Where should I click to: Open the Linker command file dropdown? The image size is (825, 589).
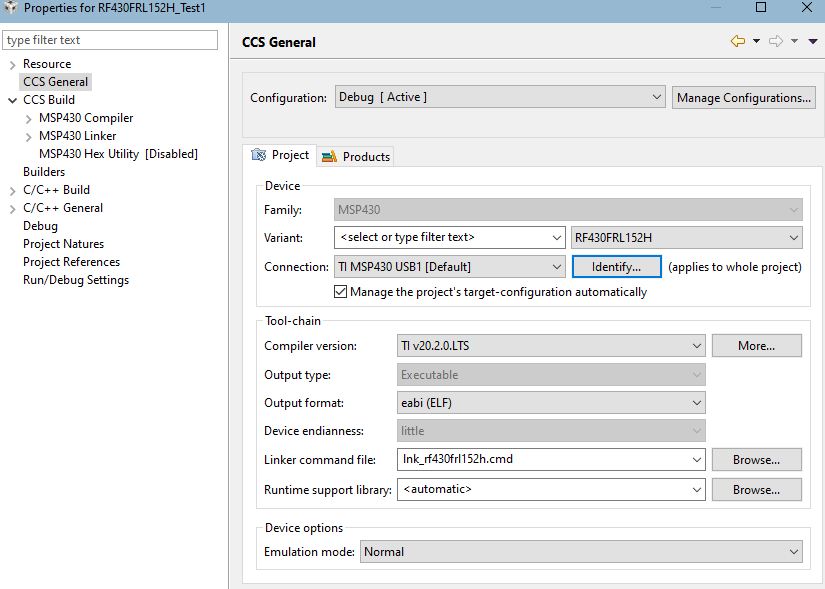[551, 460]
